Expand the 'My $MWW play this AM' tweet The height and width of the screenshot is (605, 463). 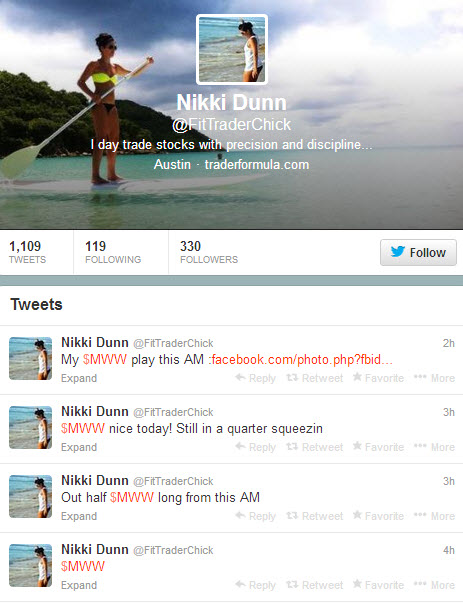[x=79, y=378]
